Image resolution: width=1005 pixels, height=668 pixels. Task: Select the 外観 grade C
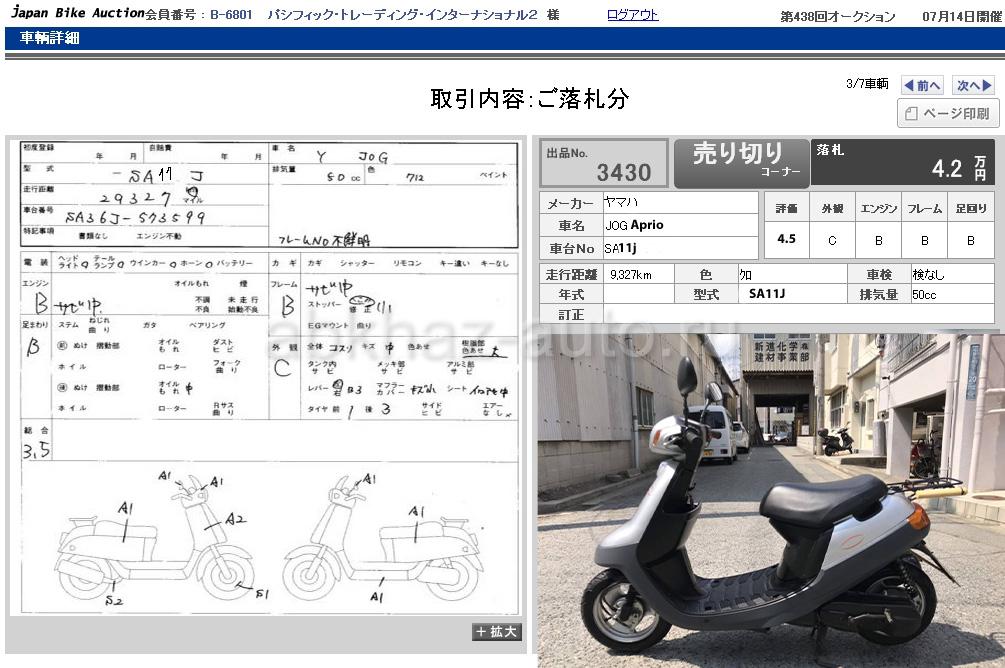tap(833, 240)
